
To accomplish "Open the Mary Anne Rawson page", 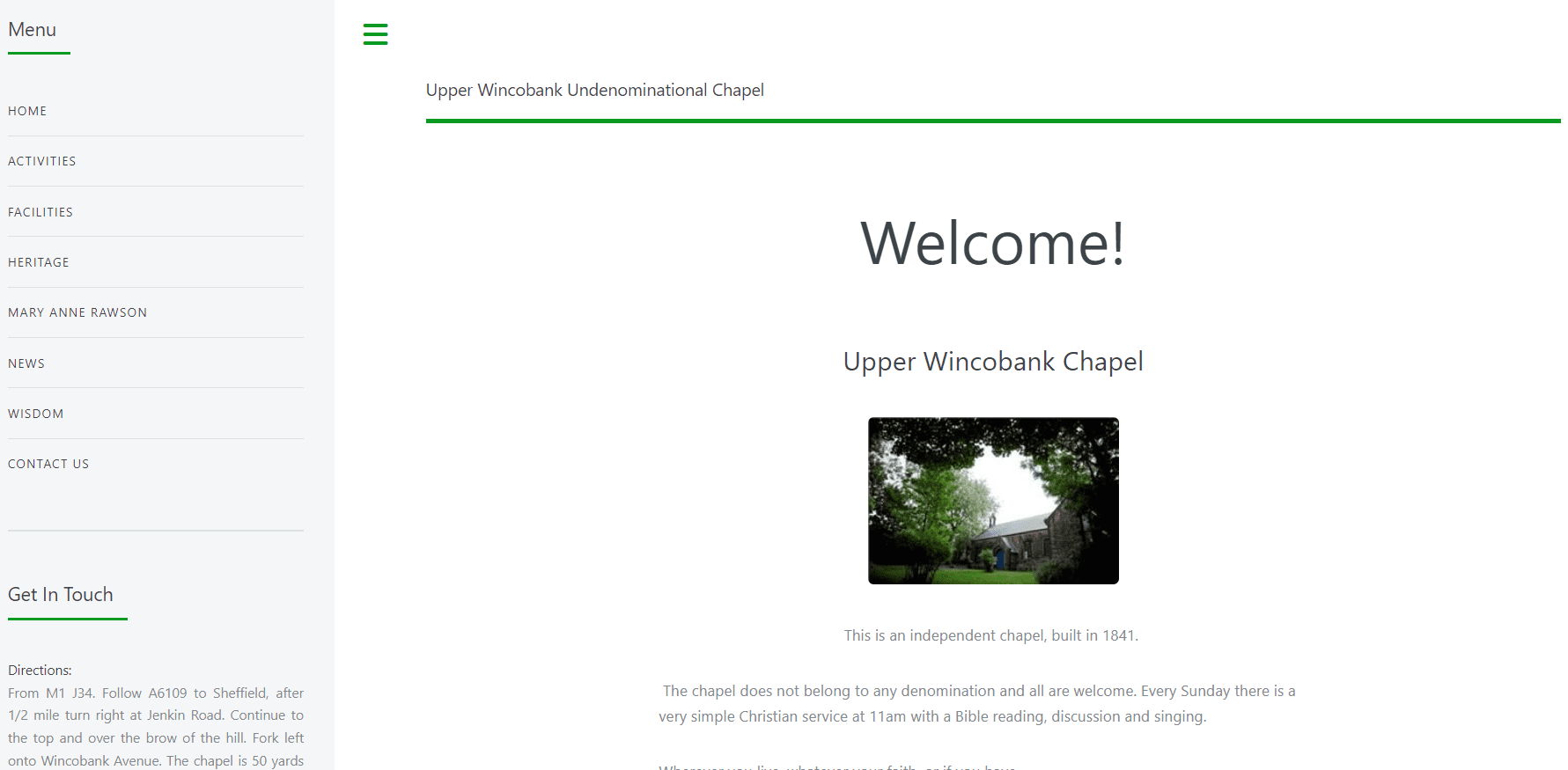I will (77, 312).
